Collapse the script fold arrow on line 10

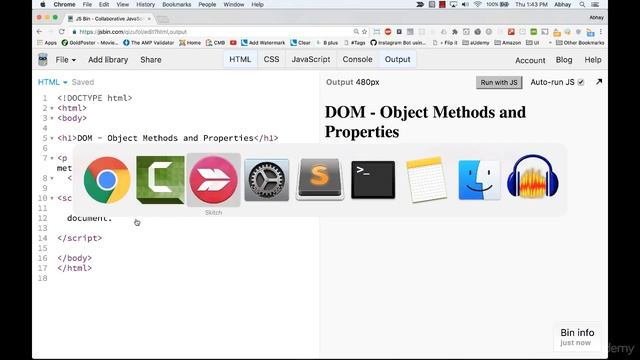52,198
